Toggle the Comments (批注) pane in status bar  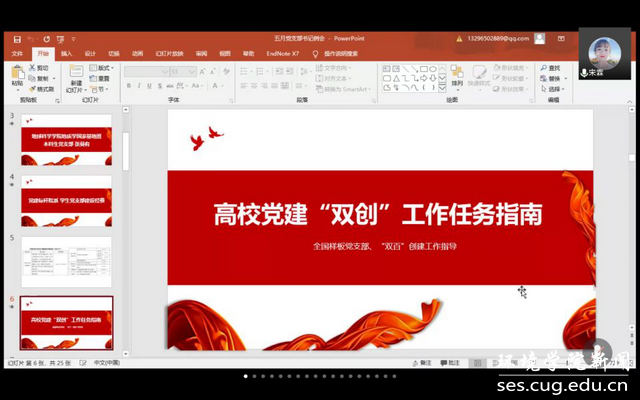pyautogui.click(x=450, y=362)
